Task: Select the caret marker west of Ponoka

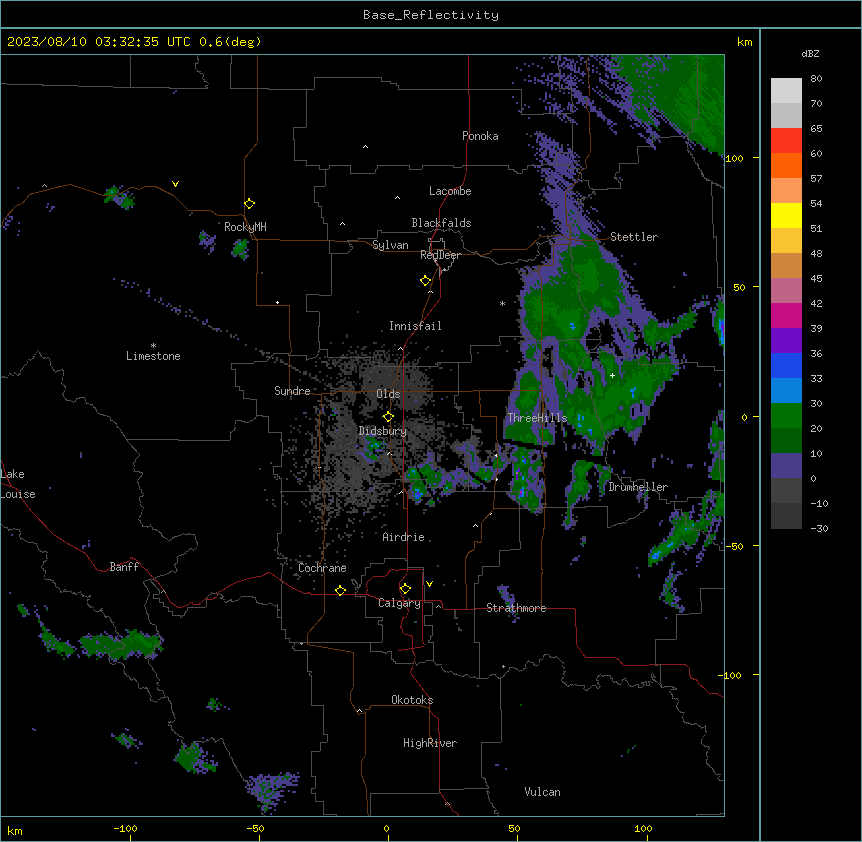Action: click(366, 147)
